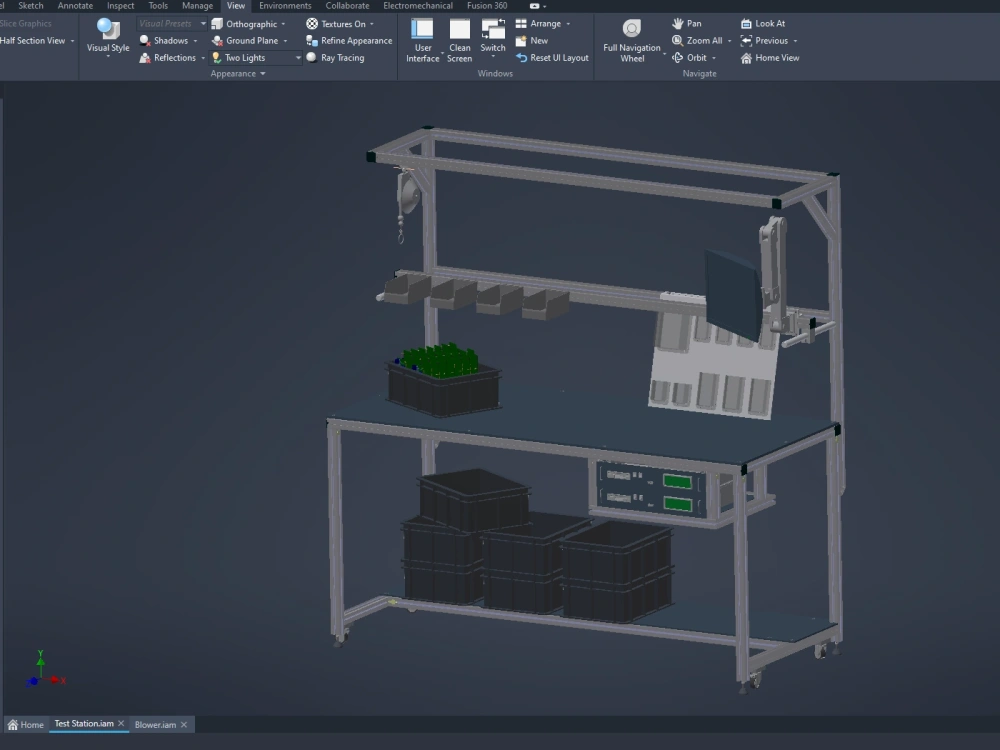1000x750 pixels.
Task: Open the Visual Style gallery
Action: (x=108, y=38)
